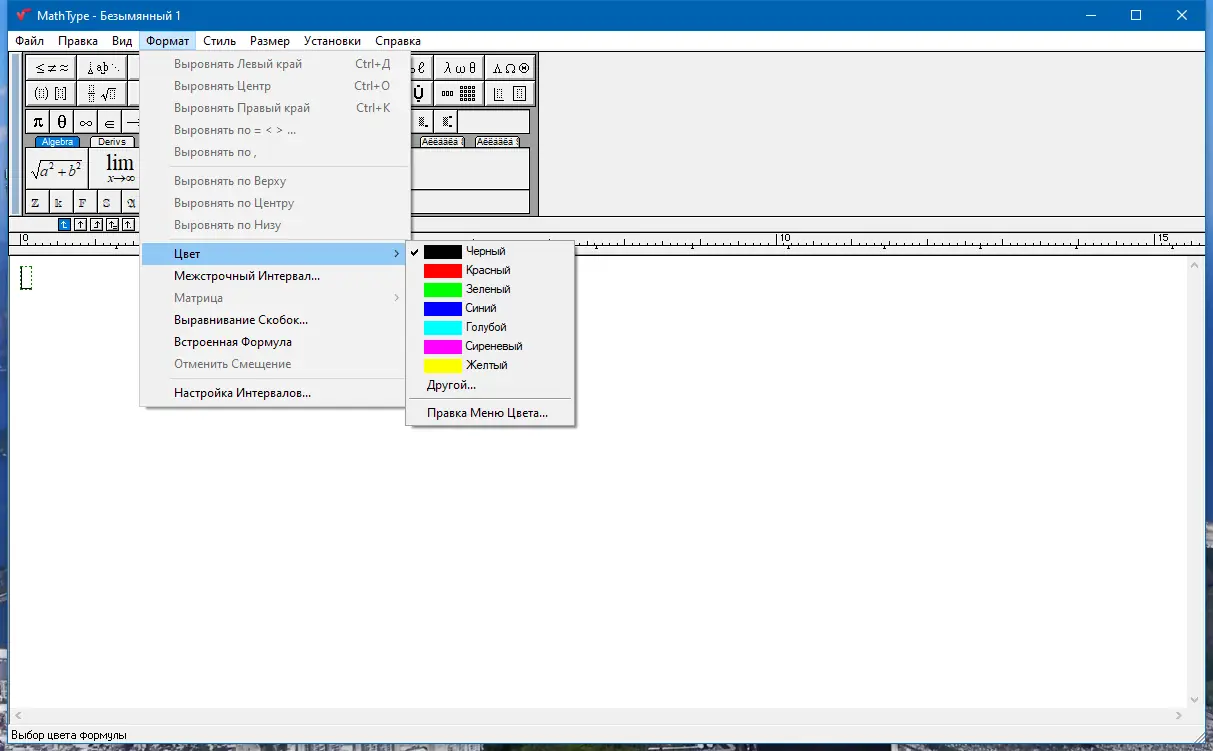Open the lowercase Greek letters palette λωθ
Screen dimensions: 1213x751
point(460,68)
